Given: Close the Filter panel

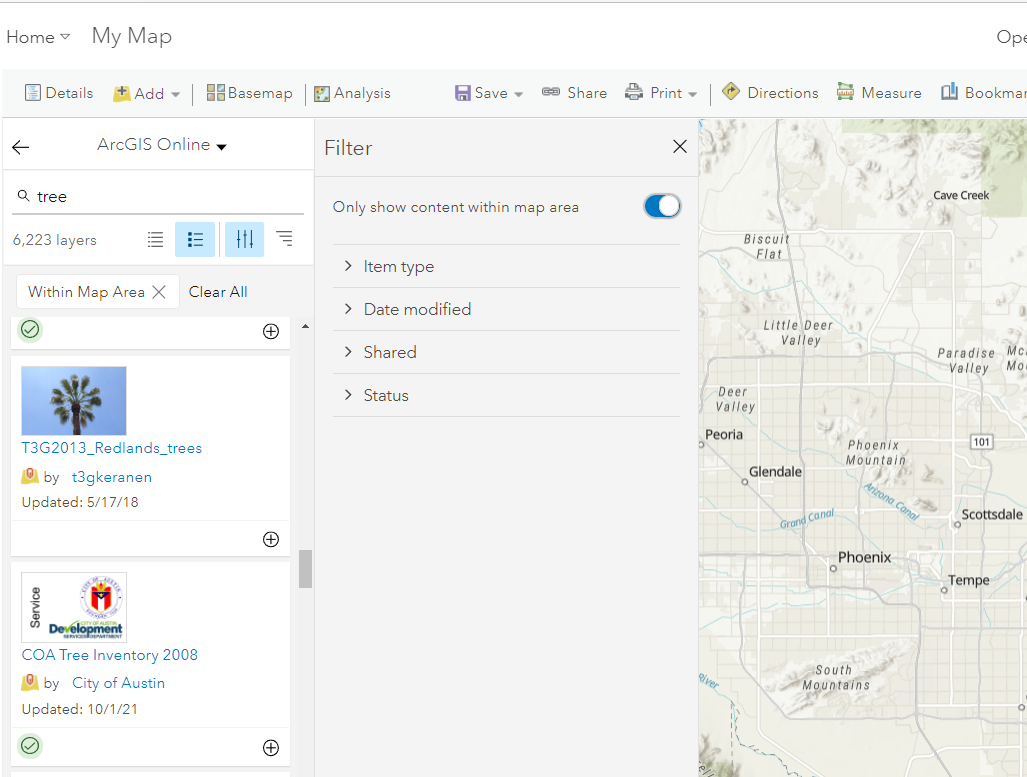Looking at the screenshot, I should (680, 147).
